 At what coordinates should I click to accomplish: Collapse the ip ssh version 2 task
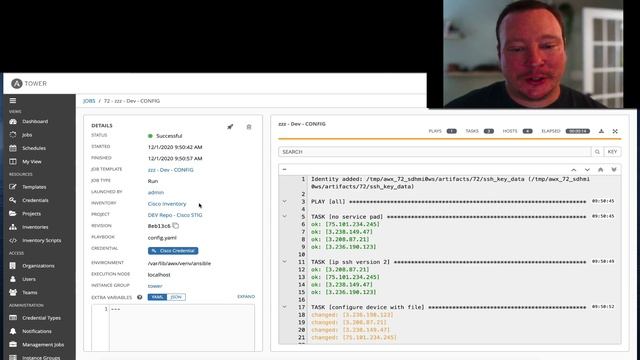(x=284, y=262)
